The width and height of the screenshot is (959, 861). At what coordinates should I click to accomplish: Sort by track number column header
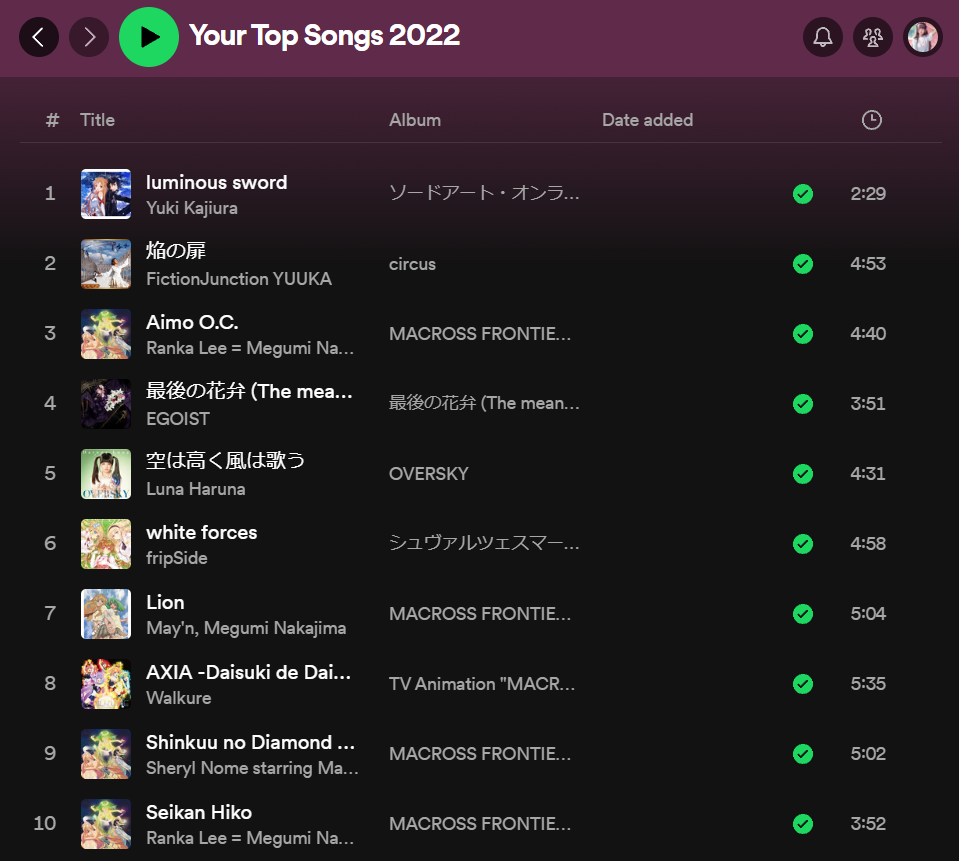[x=52, y=120]
